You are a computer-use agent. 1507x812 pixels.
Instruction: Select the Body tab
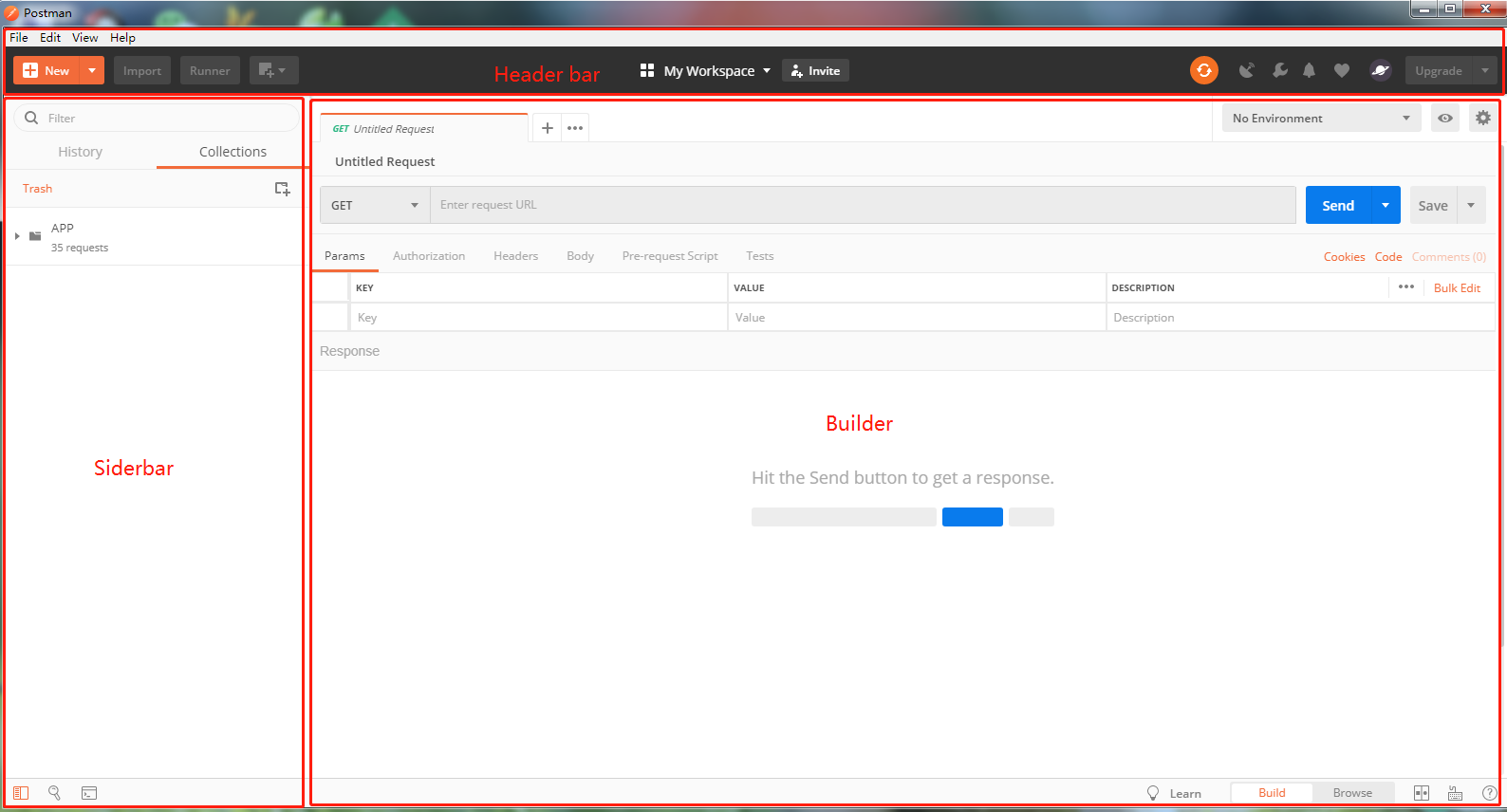(x=581, y=256)
